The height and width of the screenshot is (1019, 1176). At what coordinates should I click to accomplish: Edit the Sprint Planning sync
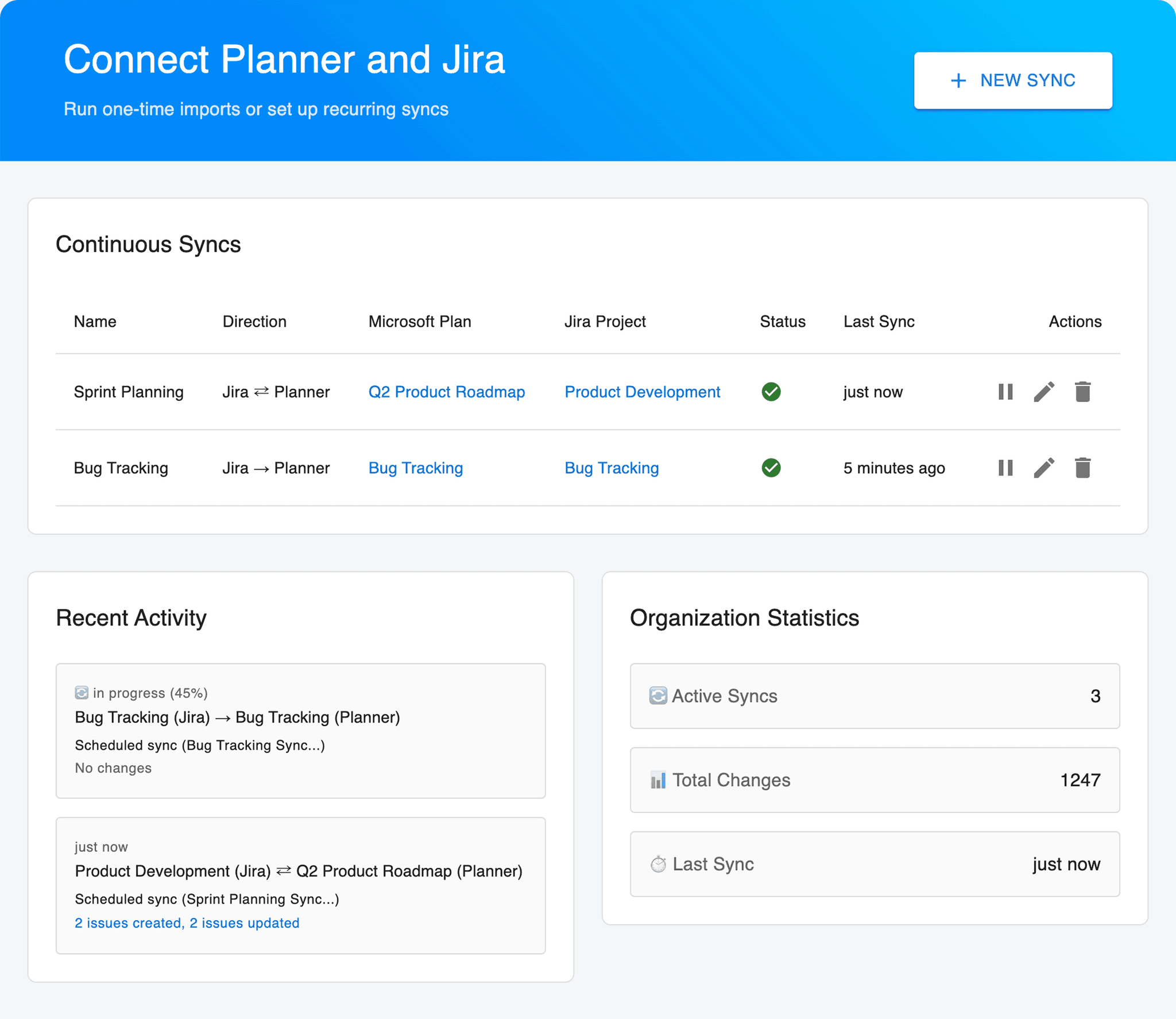coord(1044,392)
